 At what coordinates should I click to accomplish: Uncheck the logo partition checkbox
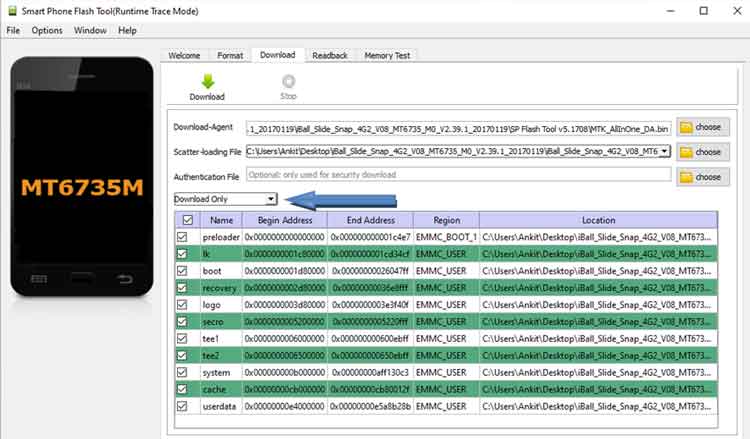(182, 304)
